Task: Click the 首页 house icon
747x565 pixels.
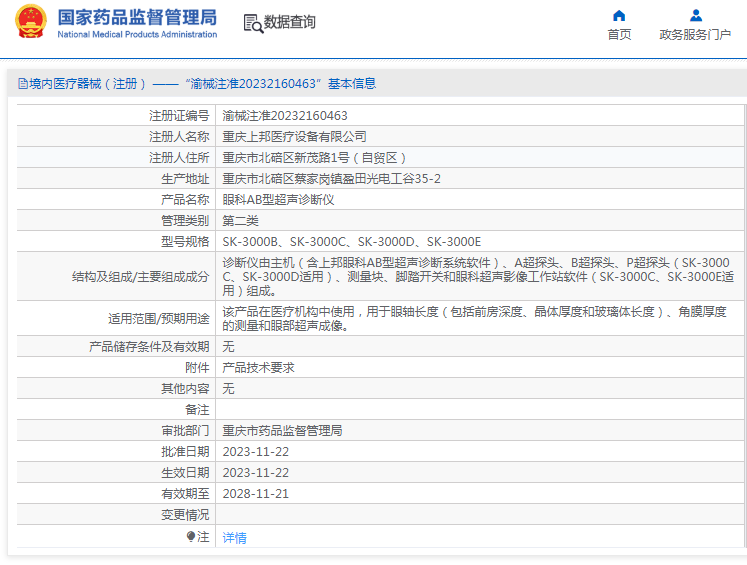Action: pos(619,15)
